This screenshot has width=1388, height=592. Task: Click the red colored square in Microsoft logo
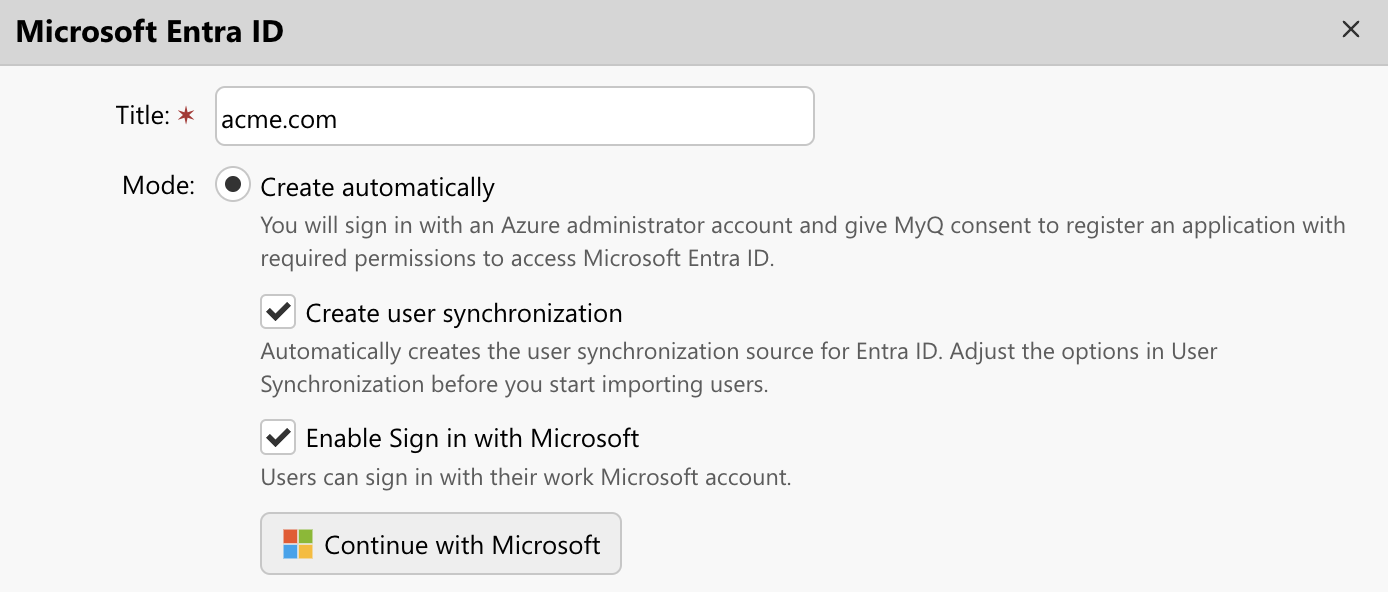click(x=290, y=537)
